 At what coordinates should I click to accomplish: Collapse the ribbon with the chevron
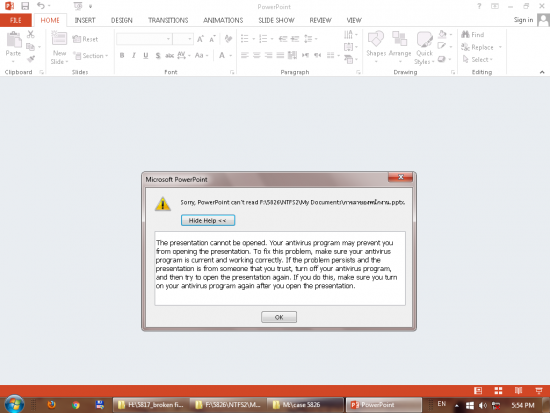coord(542,72)
